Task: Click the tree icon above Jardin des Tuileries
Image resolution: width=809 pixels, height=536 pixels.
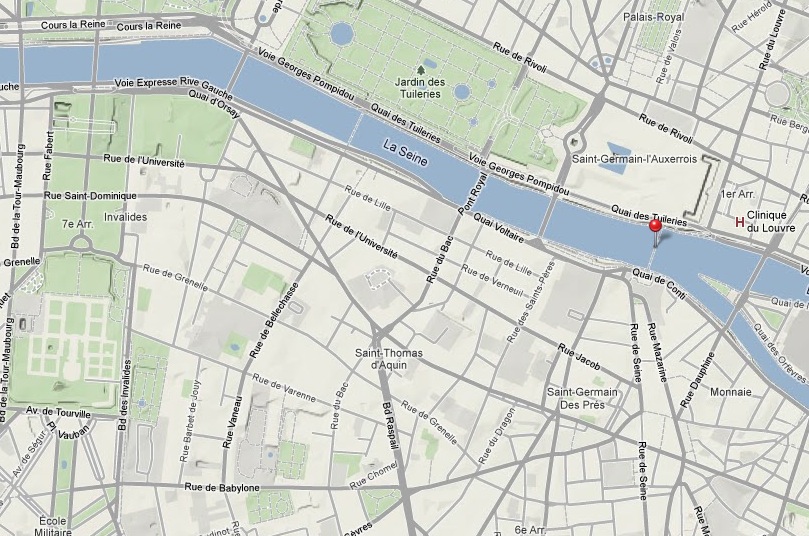Action: [422, 69]
